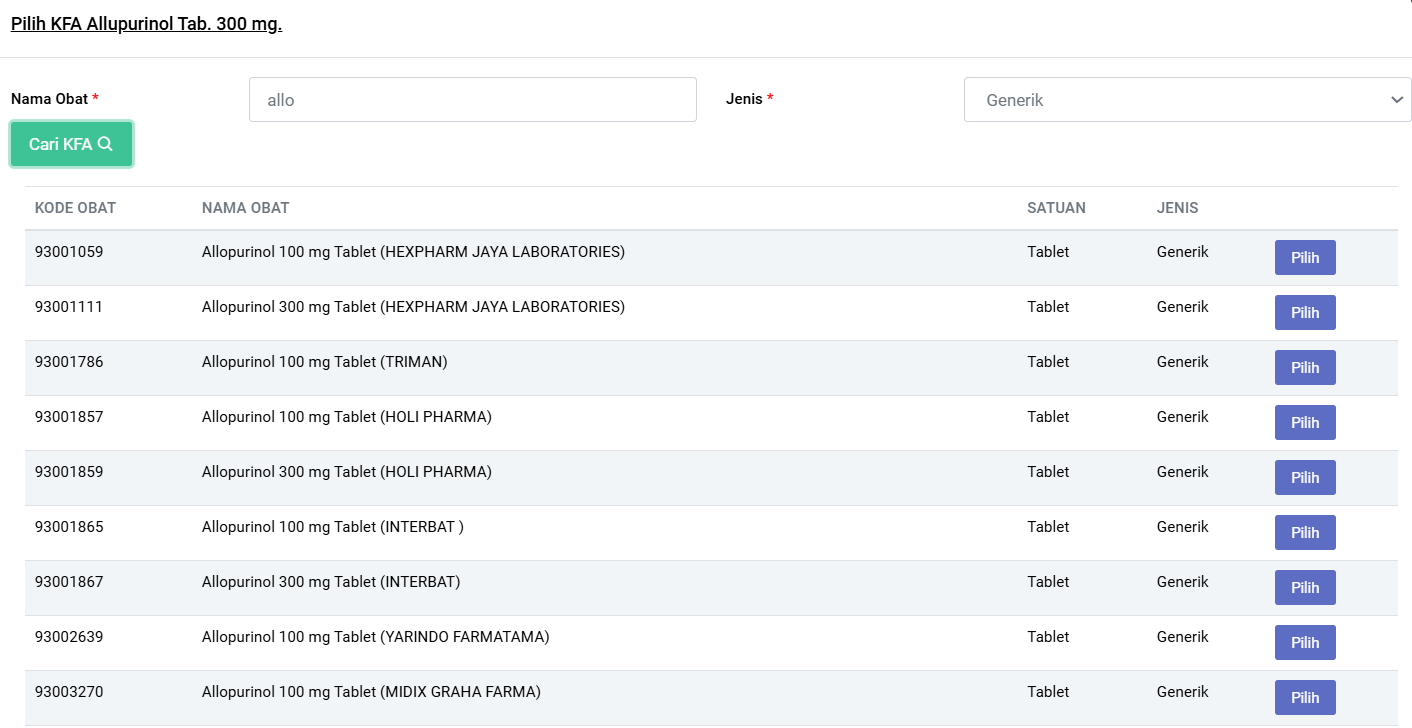Click Pilih for kode obat 93001059
This screenshot has width=1412, height=728.
coord(1305,258)
